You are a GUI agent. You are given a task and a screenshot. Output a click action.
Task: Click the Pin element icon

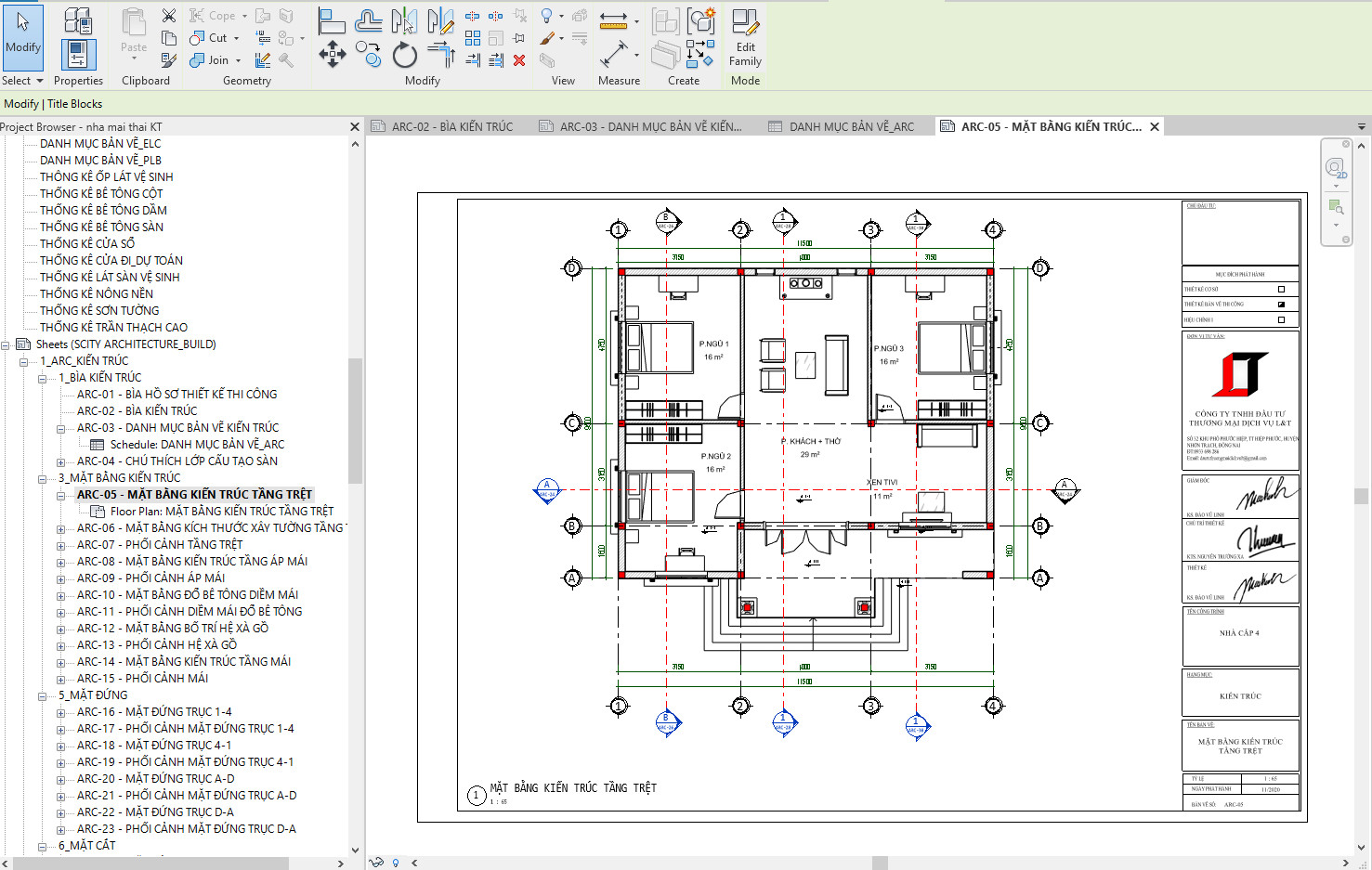[x=519, y=38]
